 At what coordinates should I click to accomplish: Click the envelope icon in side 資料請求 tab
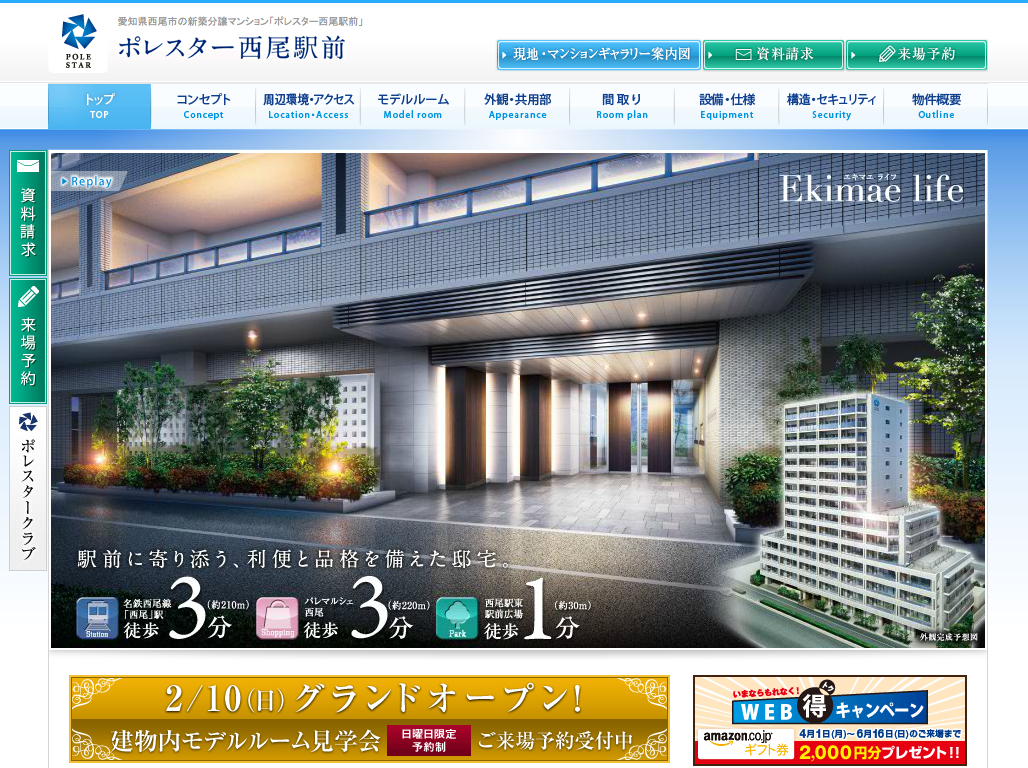(28, 166)
